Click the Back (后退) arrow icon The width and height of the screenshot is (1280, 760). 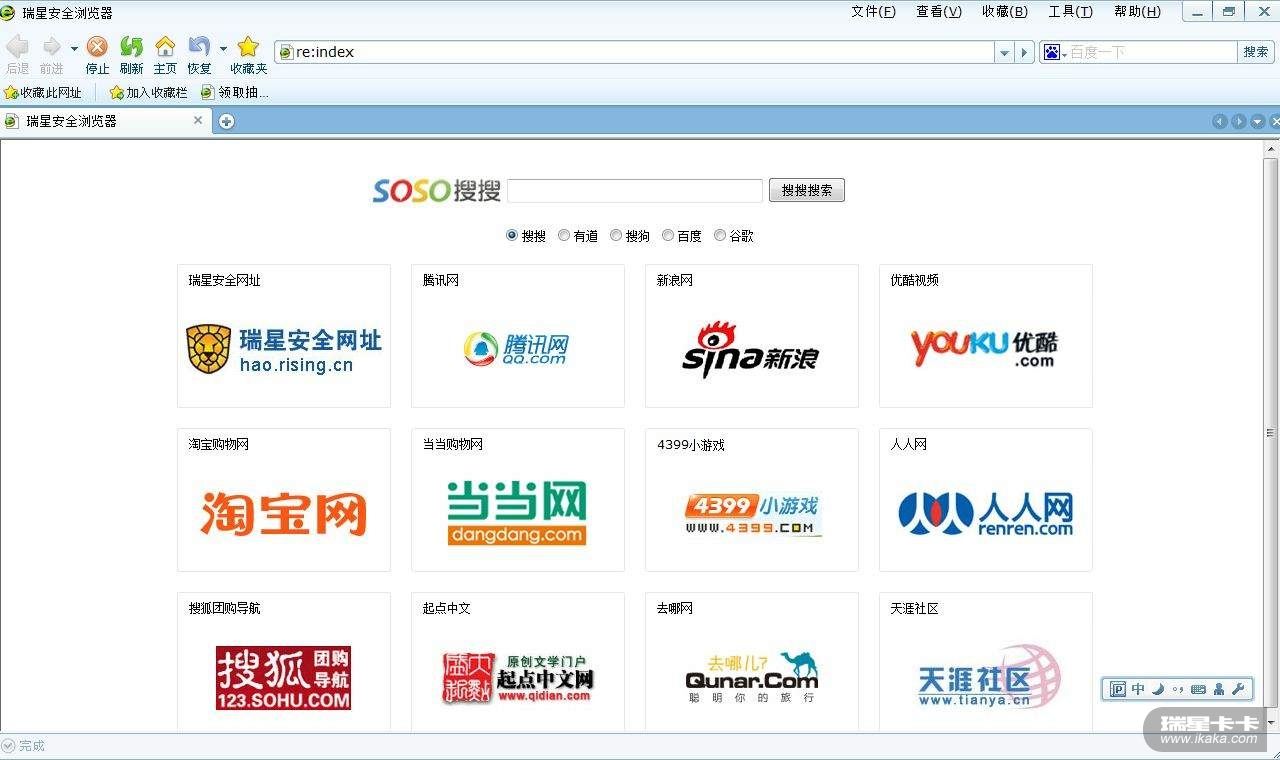pyautogui.click(x=17, y=47)
